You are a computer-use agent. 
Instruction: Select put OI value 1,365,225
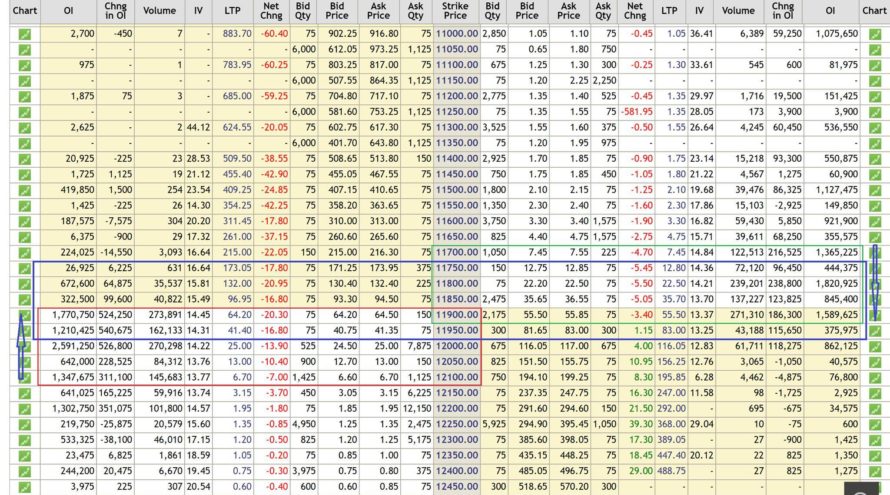tap(837, 252)
